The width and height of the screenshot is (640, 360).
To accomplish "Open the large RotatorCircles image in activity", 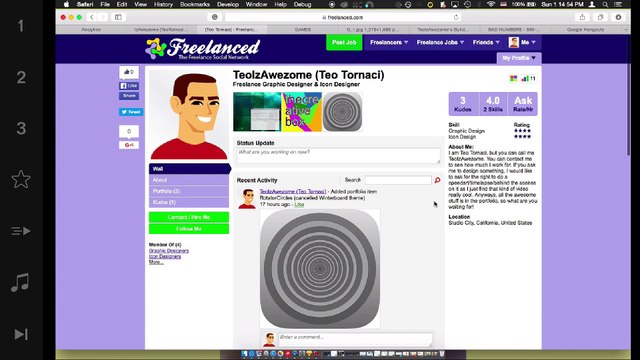I will pos(320,269).
